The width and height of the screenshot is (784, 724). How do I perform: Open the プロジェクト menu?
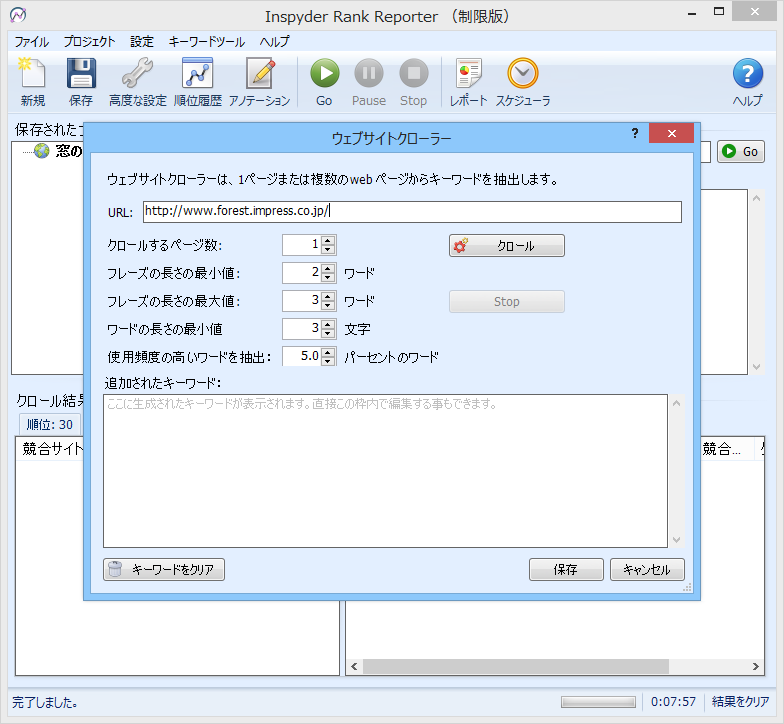point(90,42)
